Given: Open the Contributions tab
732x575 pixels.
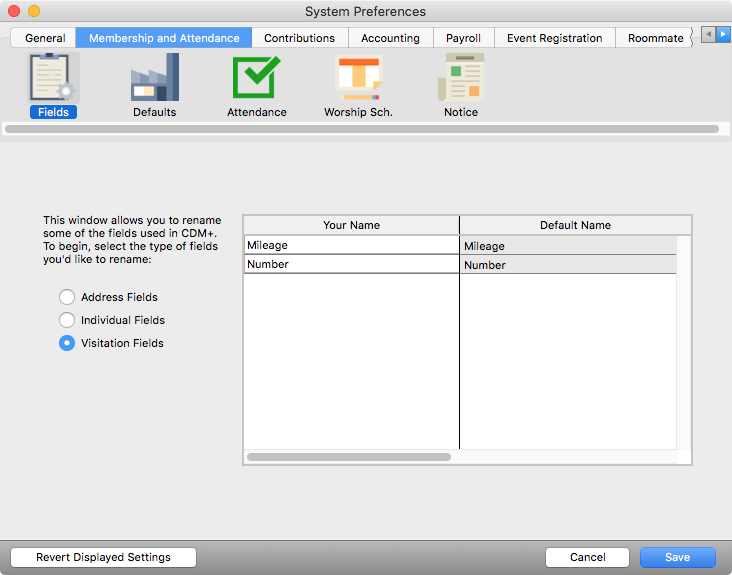Looking at the screenshot, I should (x=299, y=38).
